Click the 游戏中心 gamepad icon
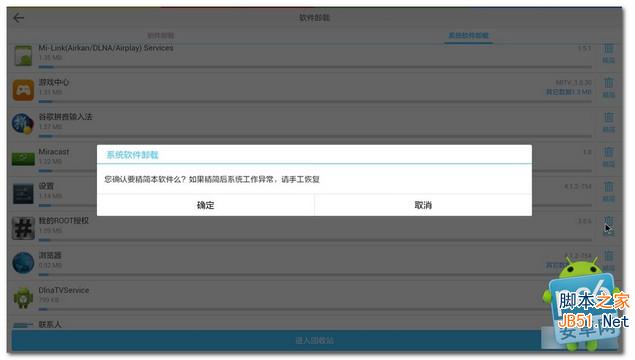The height and width of the screenshot is (360, 635). [23, 89]
